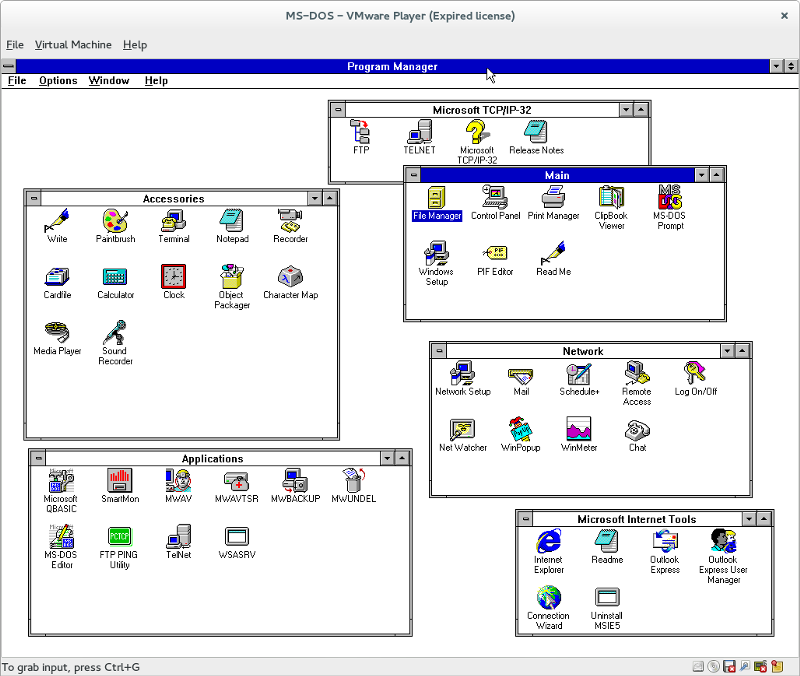Open Program Manager's system control menu box
The height and width of the screenshot is (676, 800).
[8, 66]
